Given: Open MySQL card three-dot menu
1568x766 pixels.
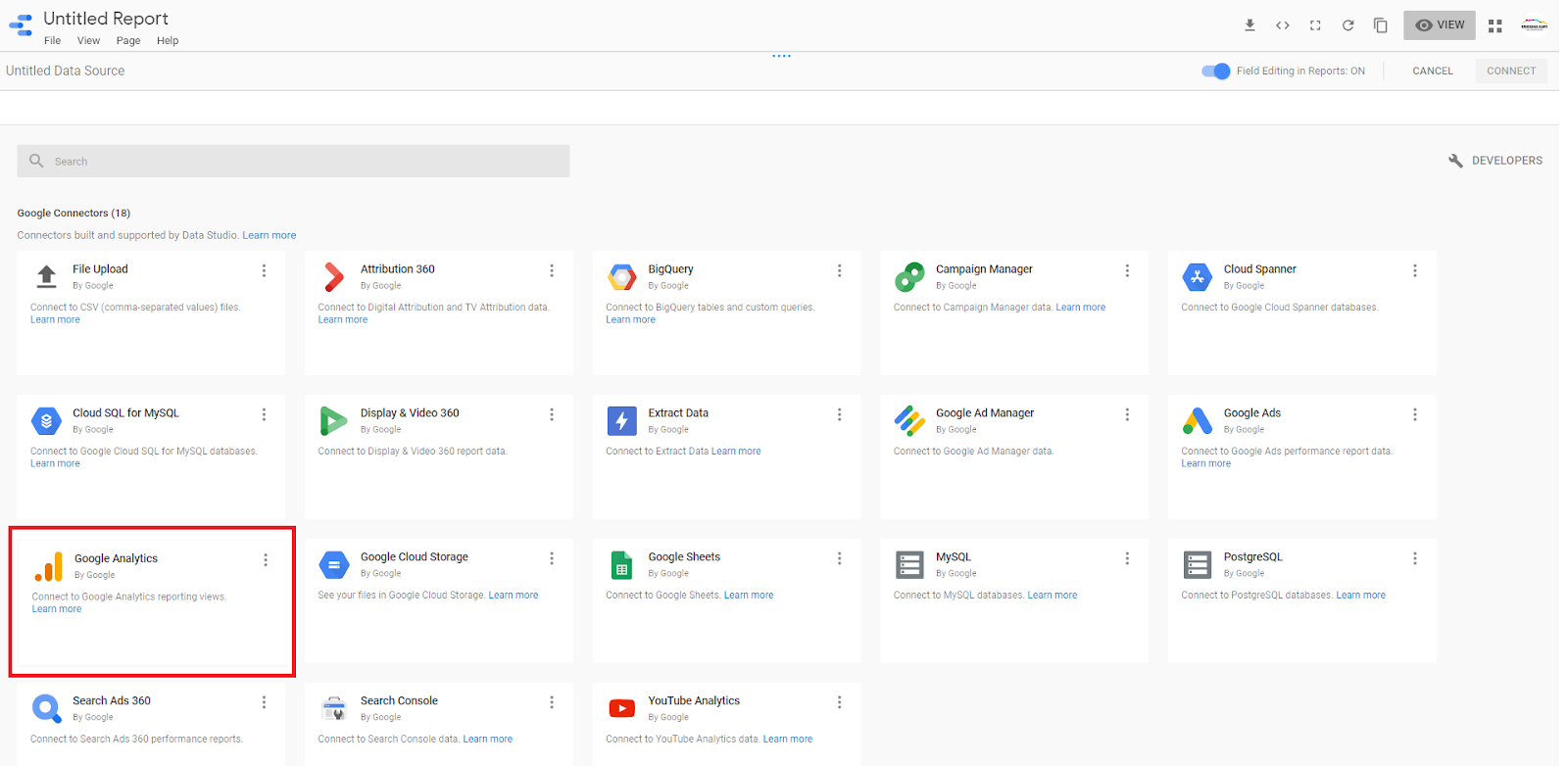Looking at the screenshot, I should 1127,558.
